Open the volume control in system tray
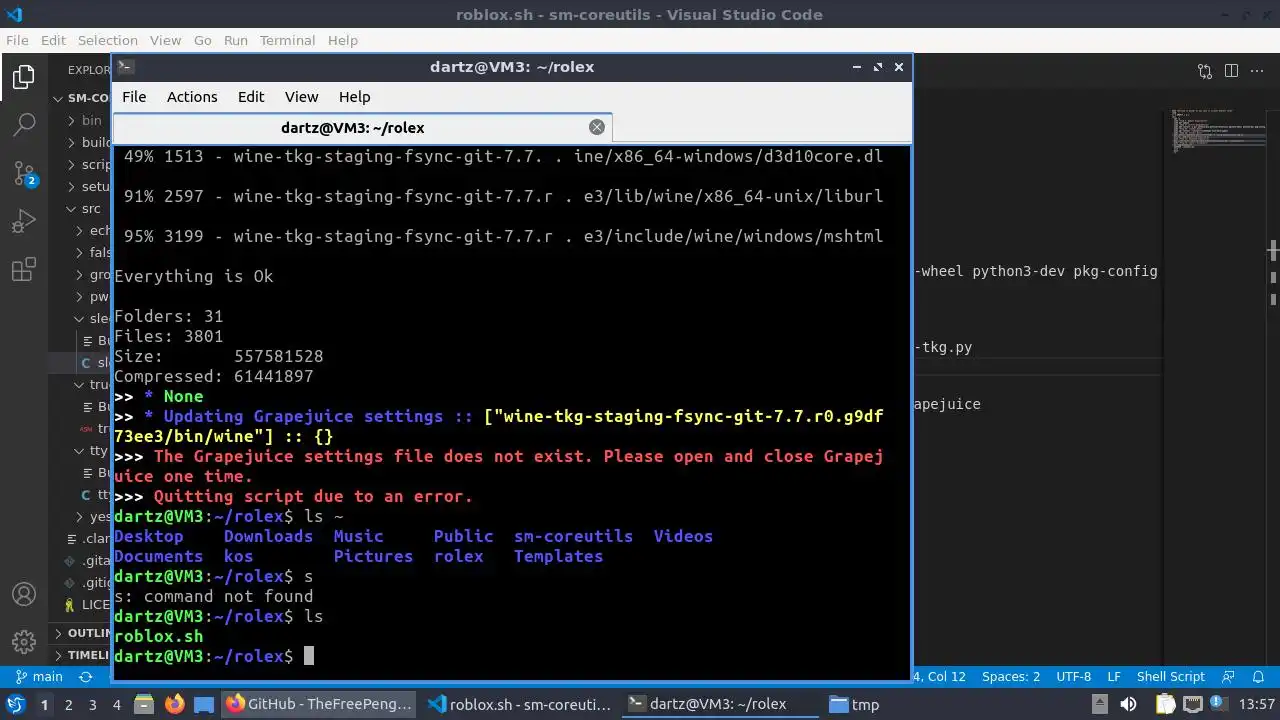 1128,704
